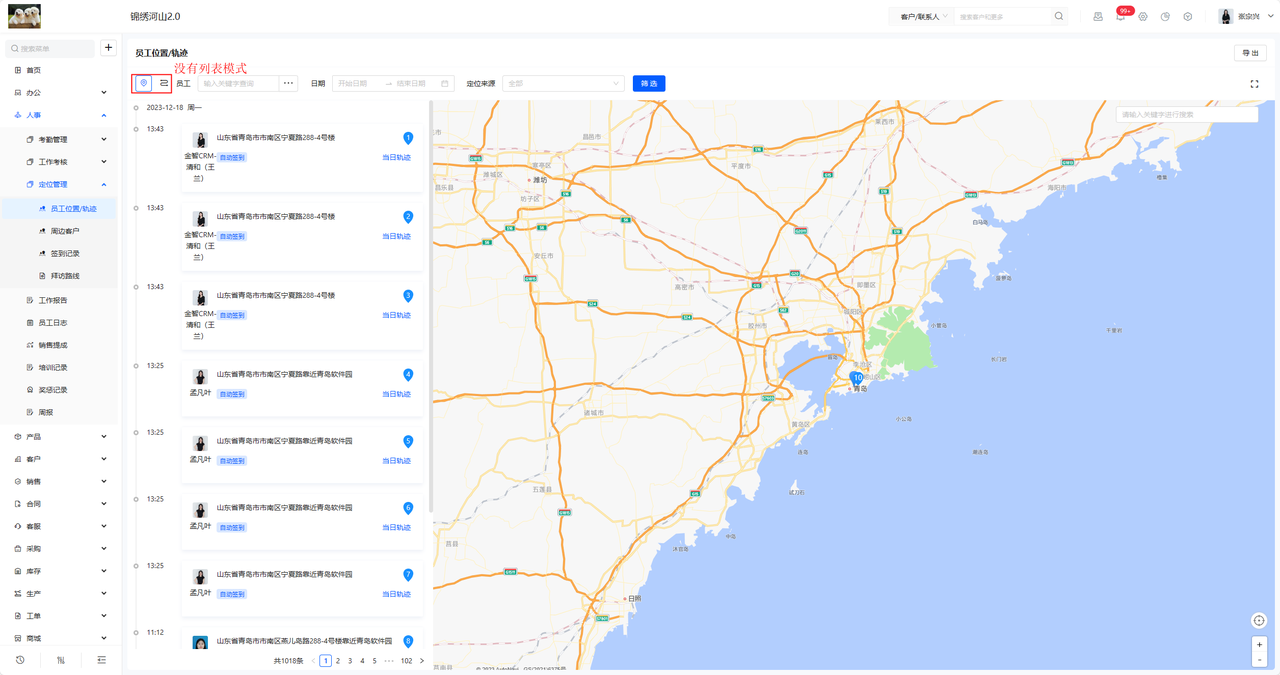Open the settings gear in header

[x=1143, y=17]
